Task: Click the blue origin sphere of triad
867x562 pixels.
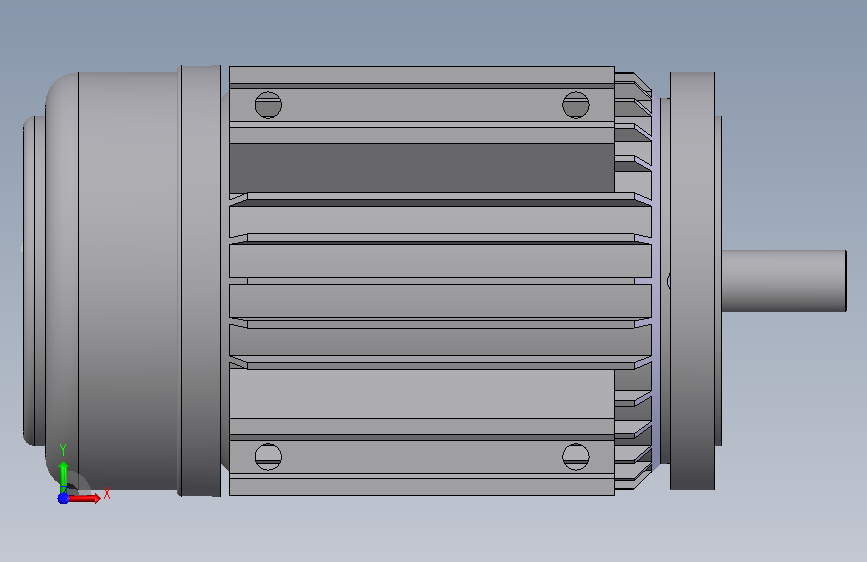Action: [63, 498]
